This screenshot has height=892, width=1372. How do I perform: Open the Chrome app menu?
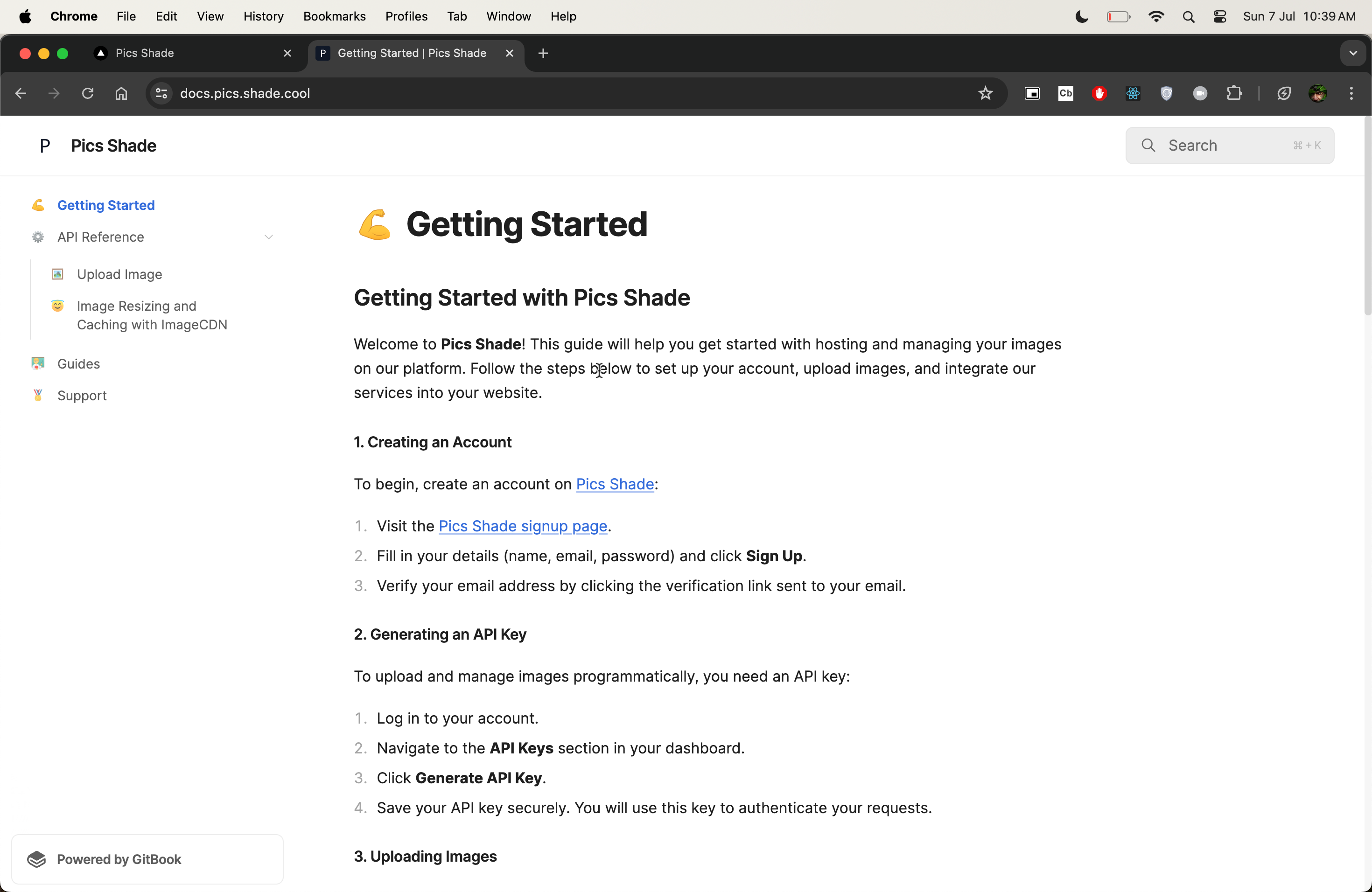tap(74, 17)
